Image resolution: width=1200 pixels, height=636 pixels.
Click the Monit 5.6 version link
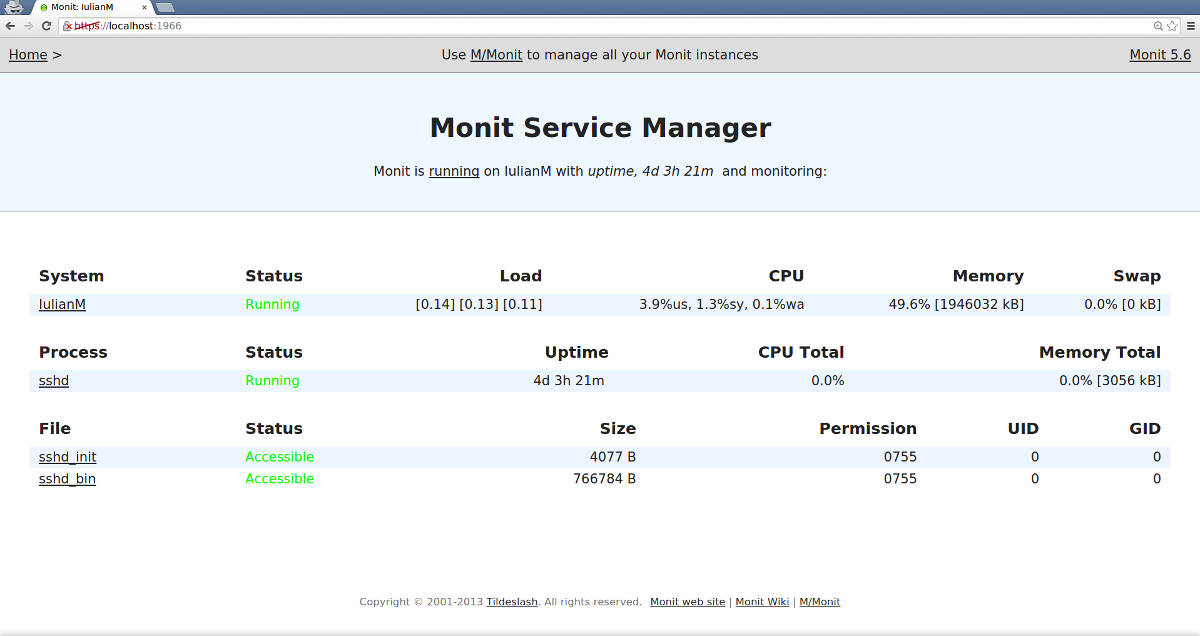pos(1160,55)
